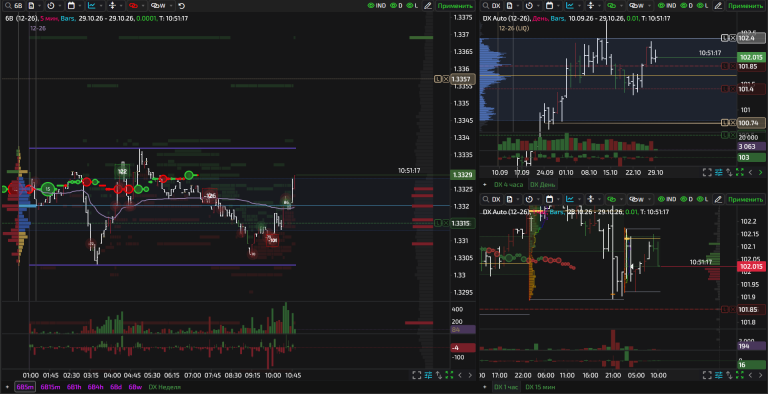Click the green expand arrows icon under 6B chart
The width and height of the screenshot is (768, 394).
449,375
